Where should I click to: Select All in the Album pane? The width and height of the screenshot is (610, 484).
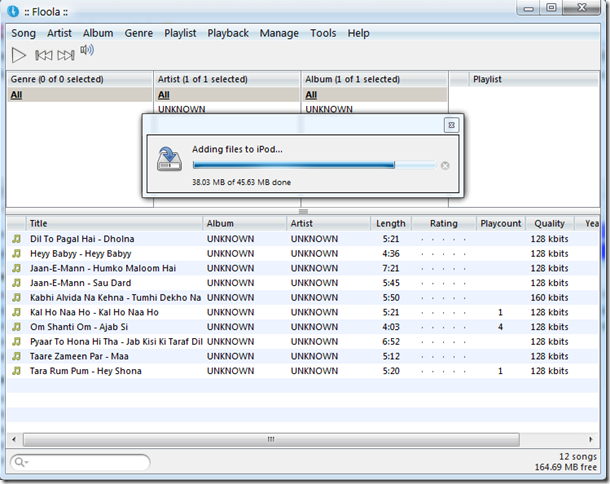[375, 95]
